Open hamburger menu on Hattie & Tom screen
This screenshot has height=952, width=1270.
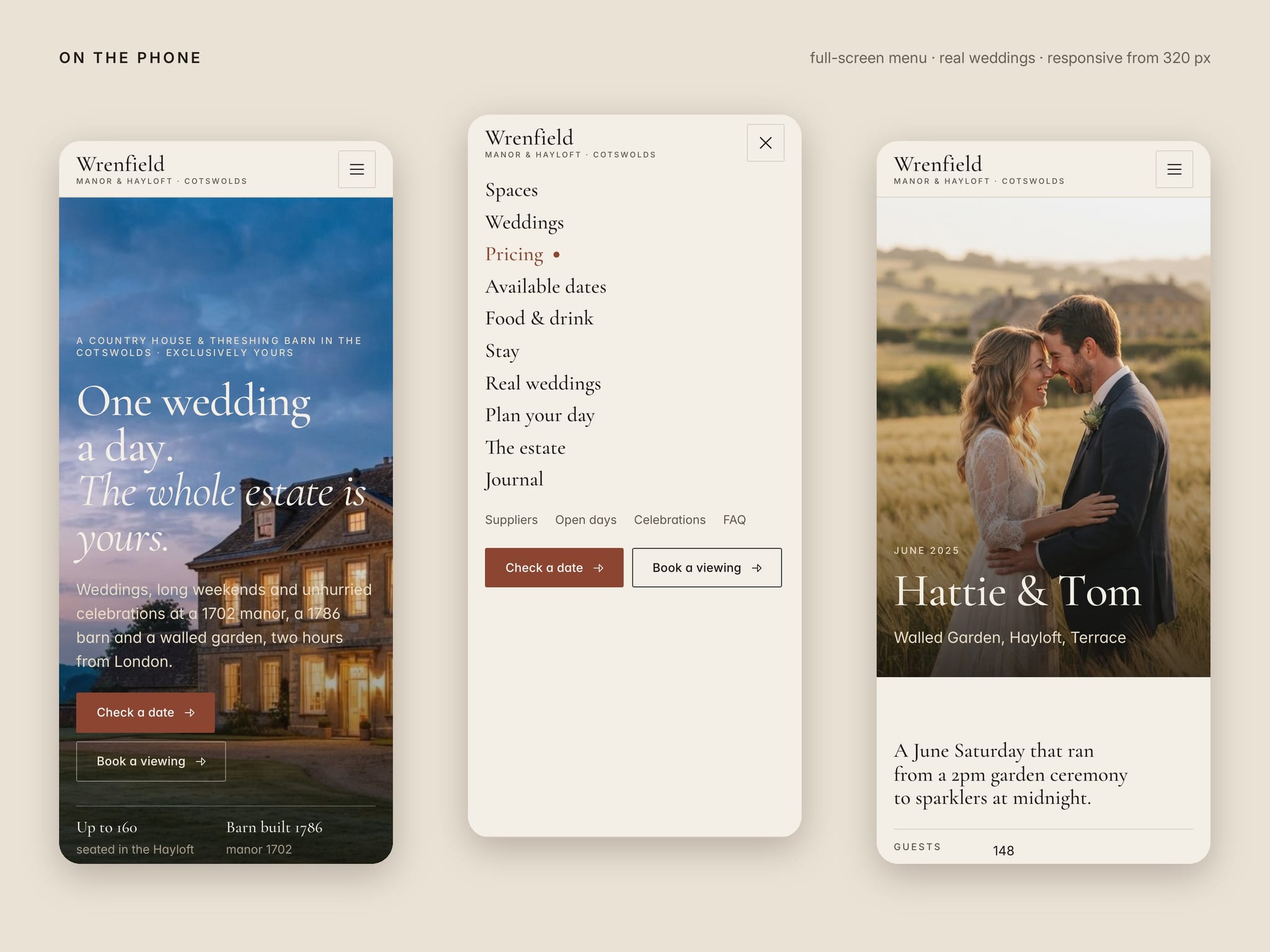1174,169
